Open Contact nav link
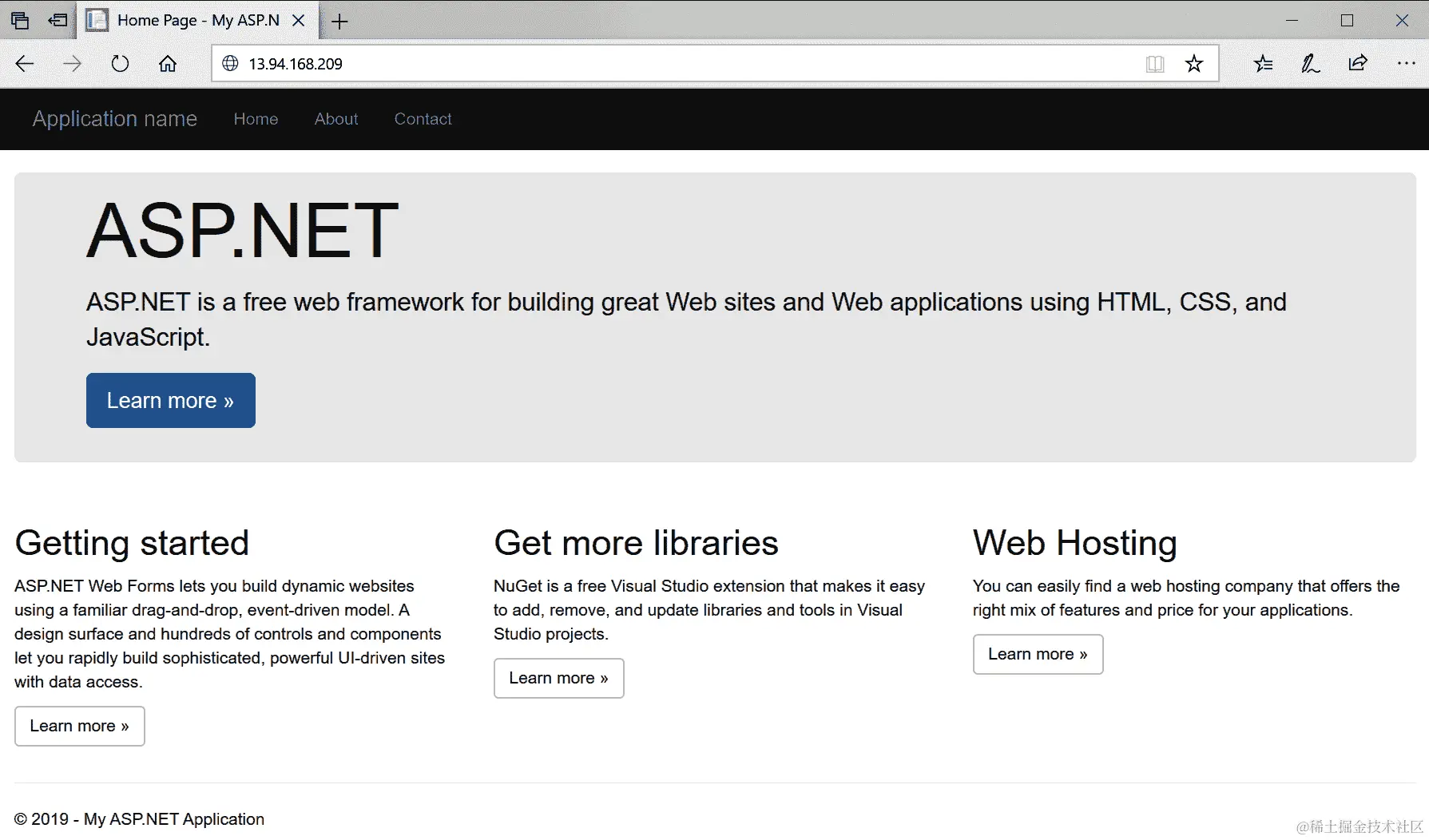 423,119
